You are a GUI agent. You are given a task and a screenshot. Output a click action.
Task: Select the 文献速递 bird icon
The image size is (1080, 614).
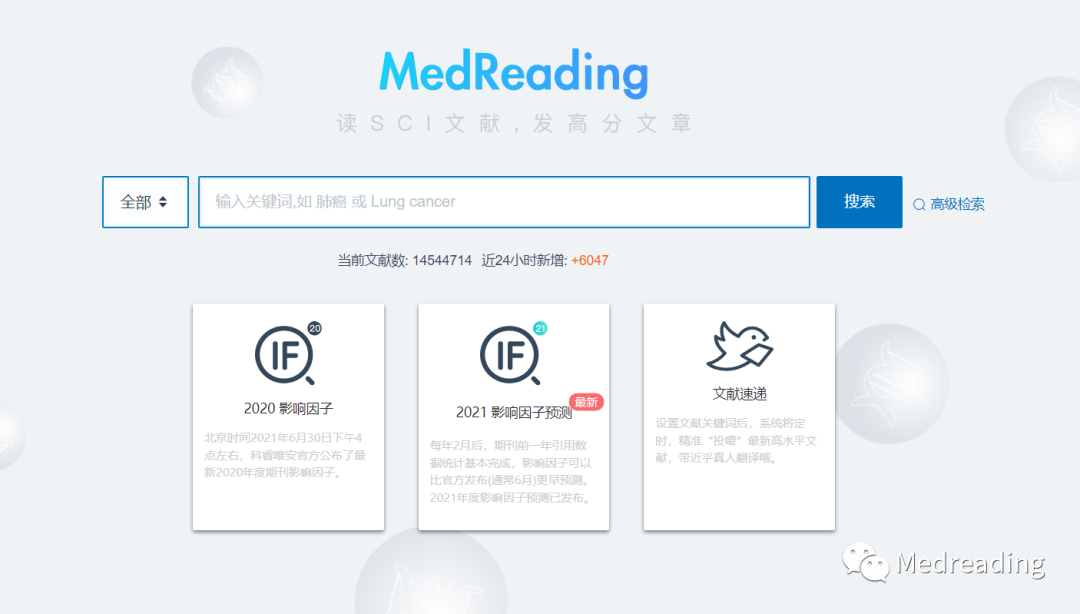pos(738,344)
